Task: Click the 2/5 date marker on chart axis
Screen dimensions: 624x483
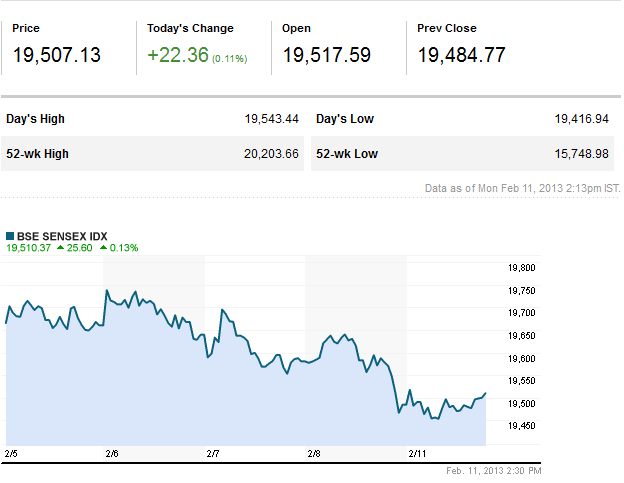Action: (11, 453)
